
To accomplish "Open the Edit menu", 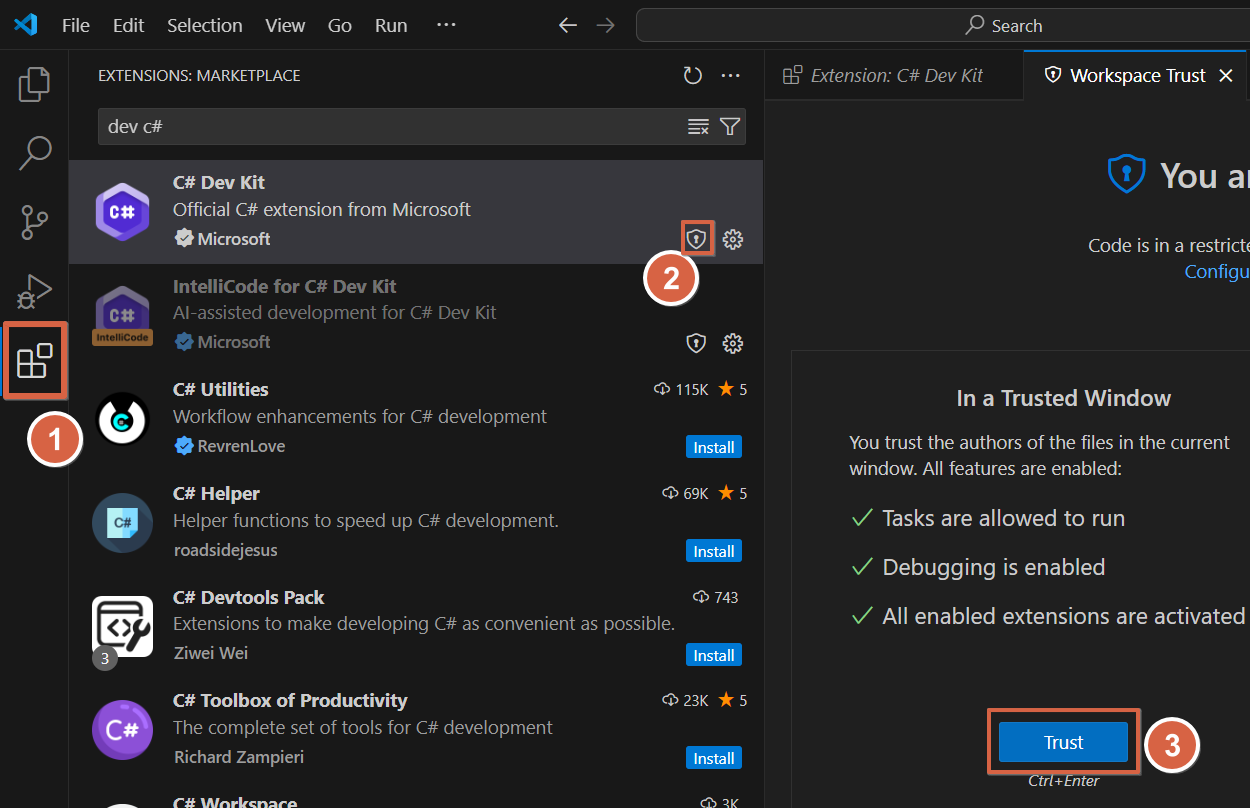I will pos(128,26).
